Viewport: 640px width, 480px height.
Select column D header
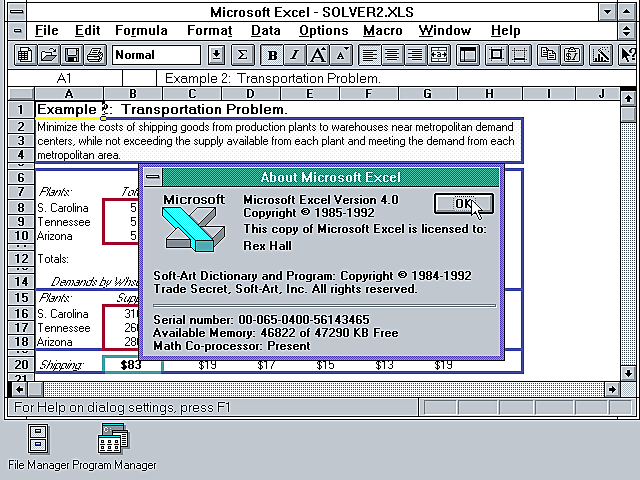(250, 94)
